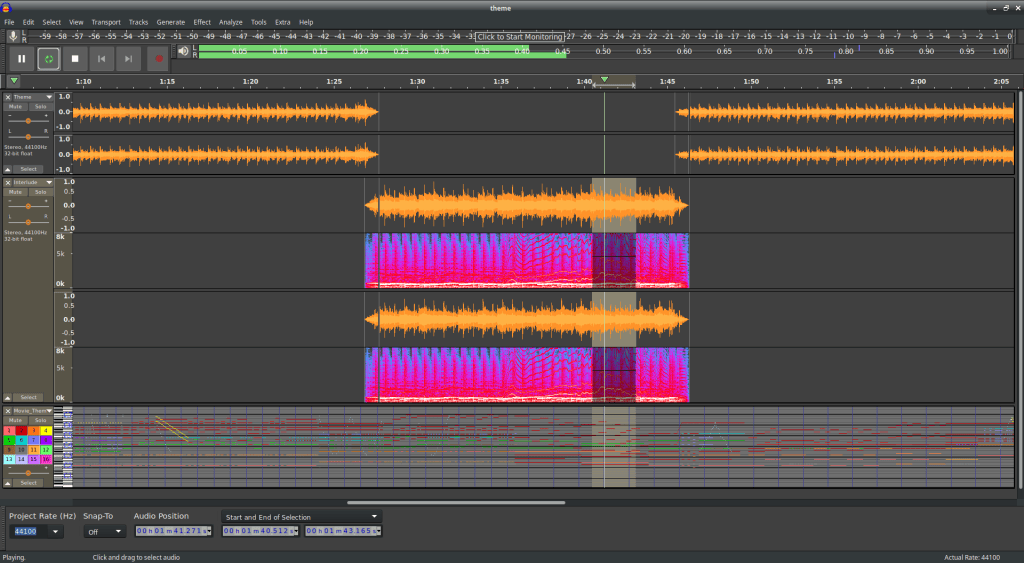The width and height of the screenshot is (1024, 563).
Task: Click the microphone recording meter icon
Action: [x=13, y=36]
